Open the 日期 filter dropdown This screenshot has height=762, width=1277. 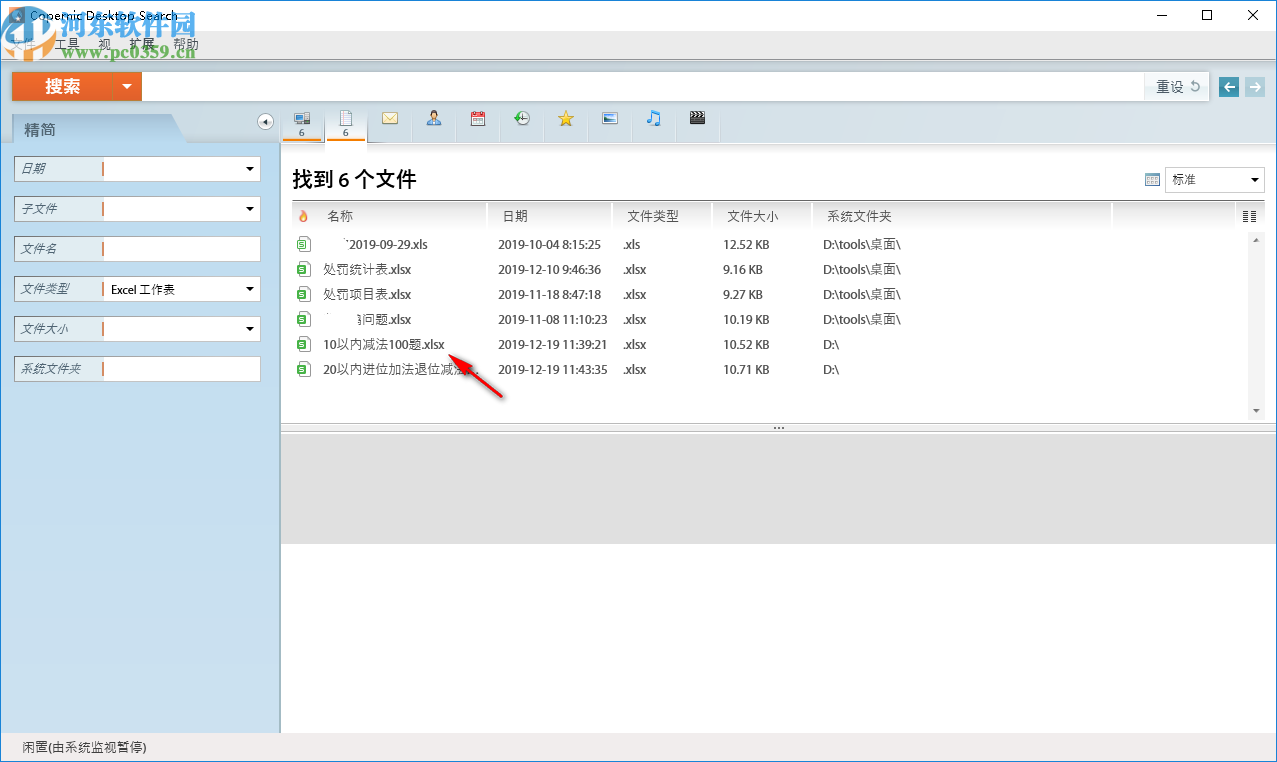click(x=249, y=168)
